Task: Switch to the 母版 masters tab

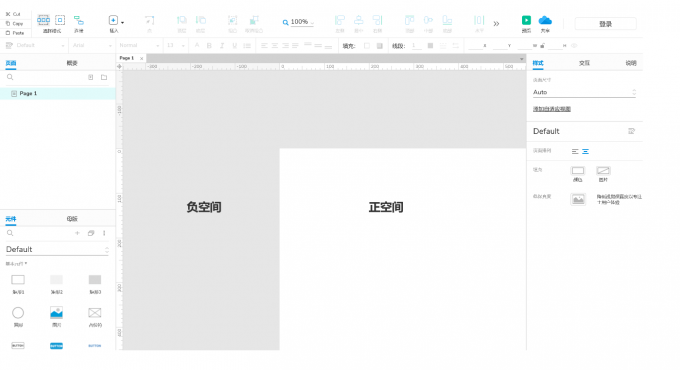Action: click(x=72, y=219)
